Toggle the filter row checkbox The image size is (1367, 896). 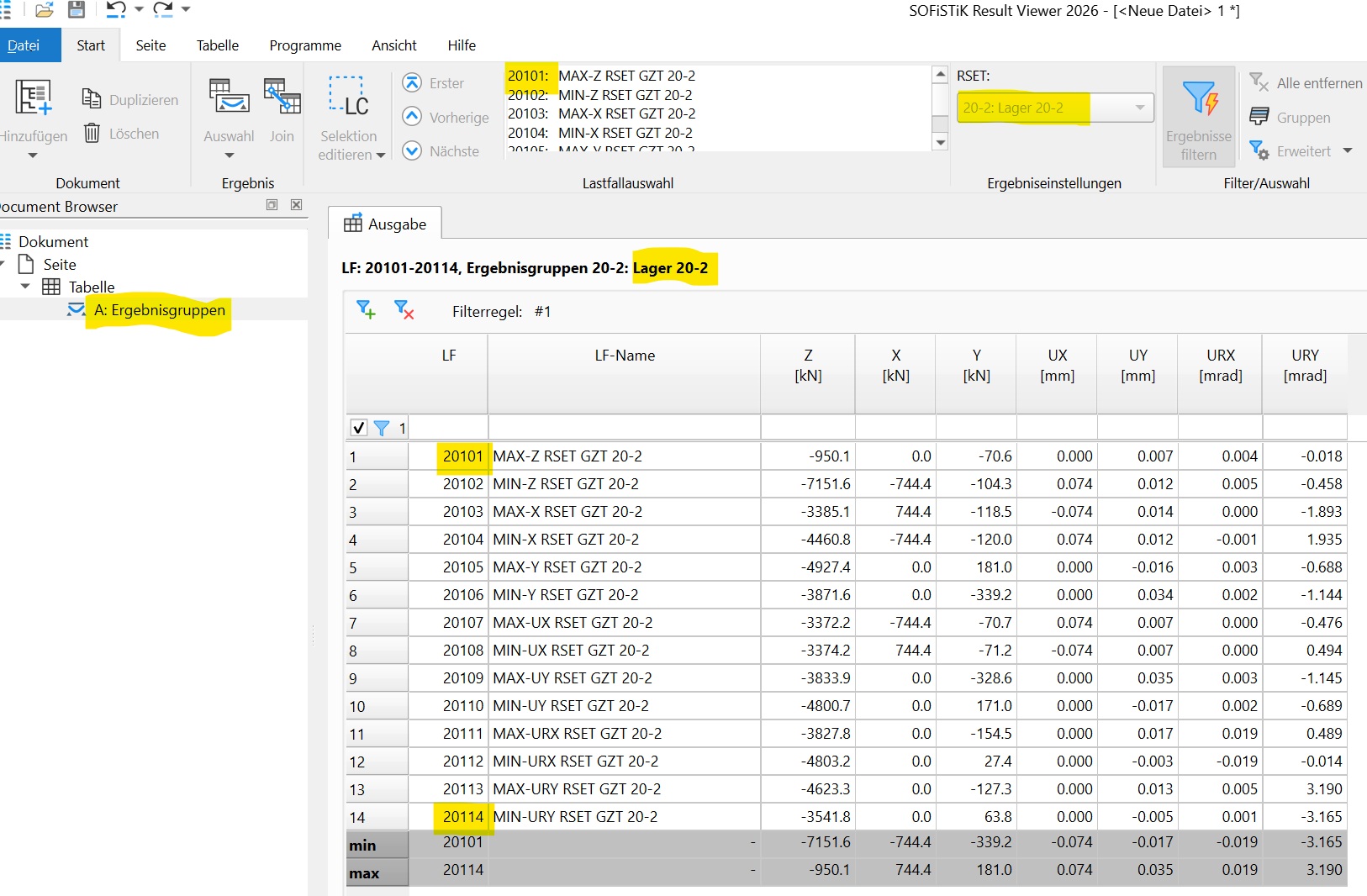coord(359,428)
